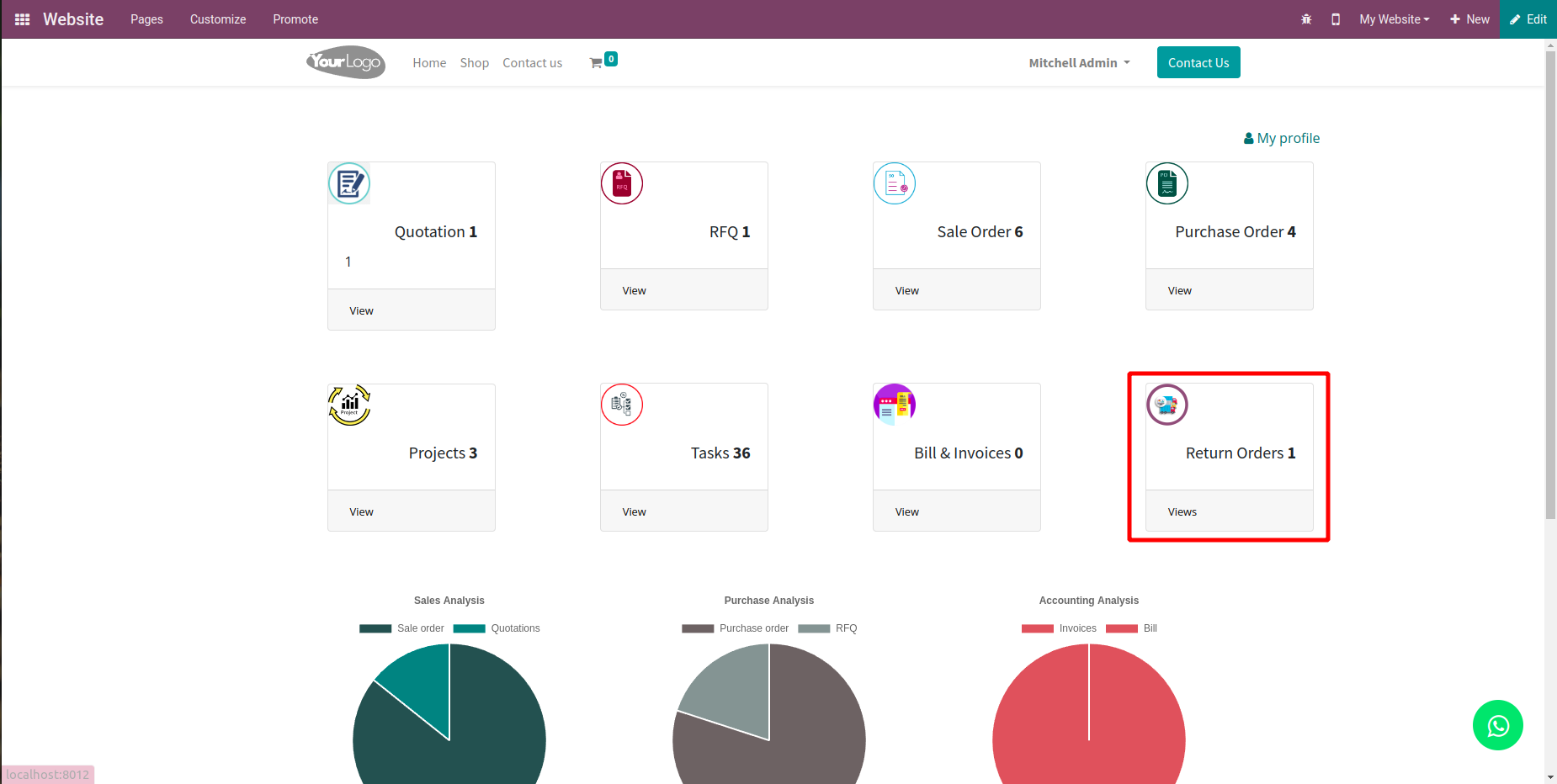Open the Promote menu
The image size is (1557, 784).
tap(295, 19)
